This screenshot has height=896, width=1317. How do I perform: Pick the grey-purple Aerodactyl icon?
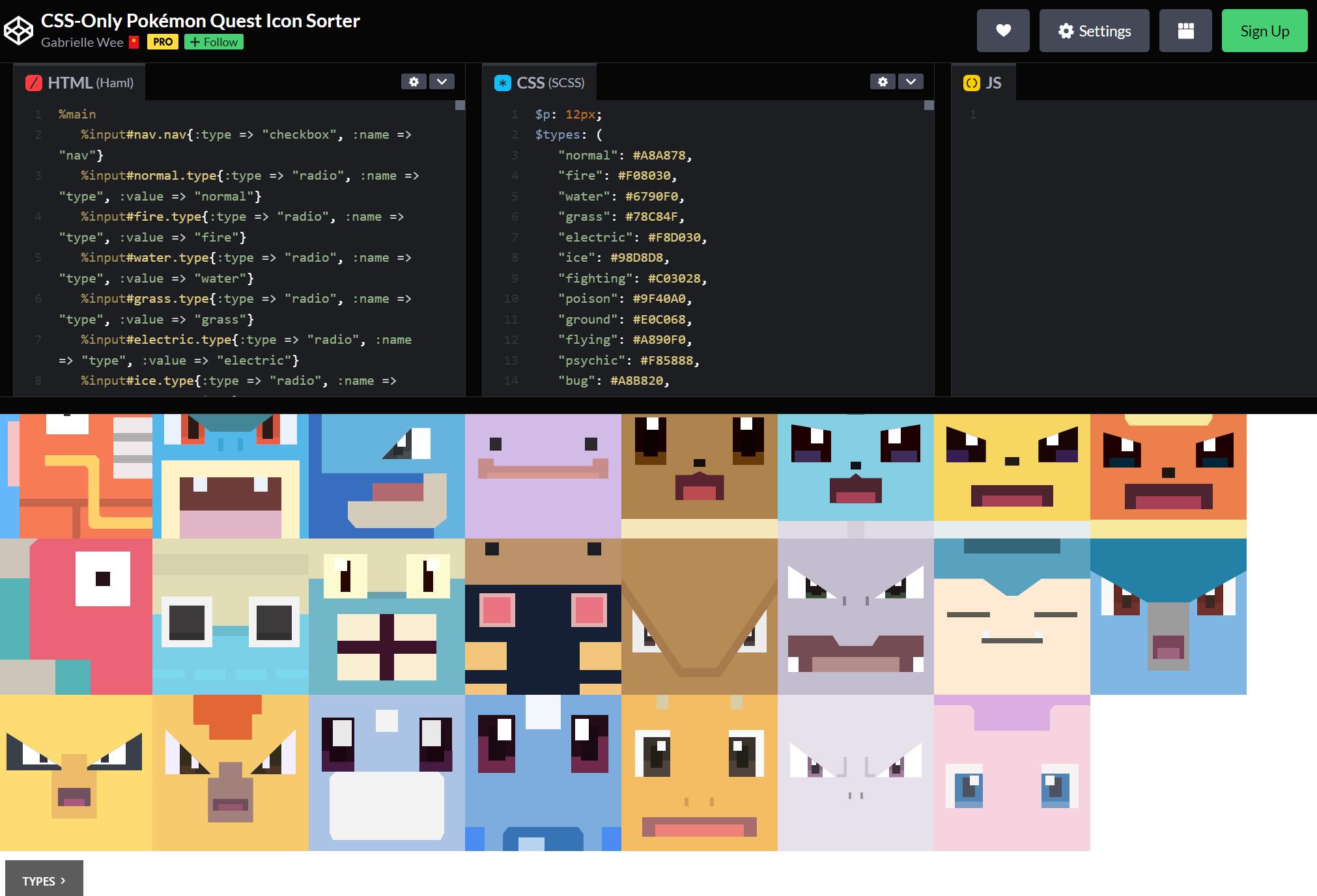point(856,617)
